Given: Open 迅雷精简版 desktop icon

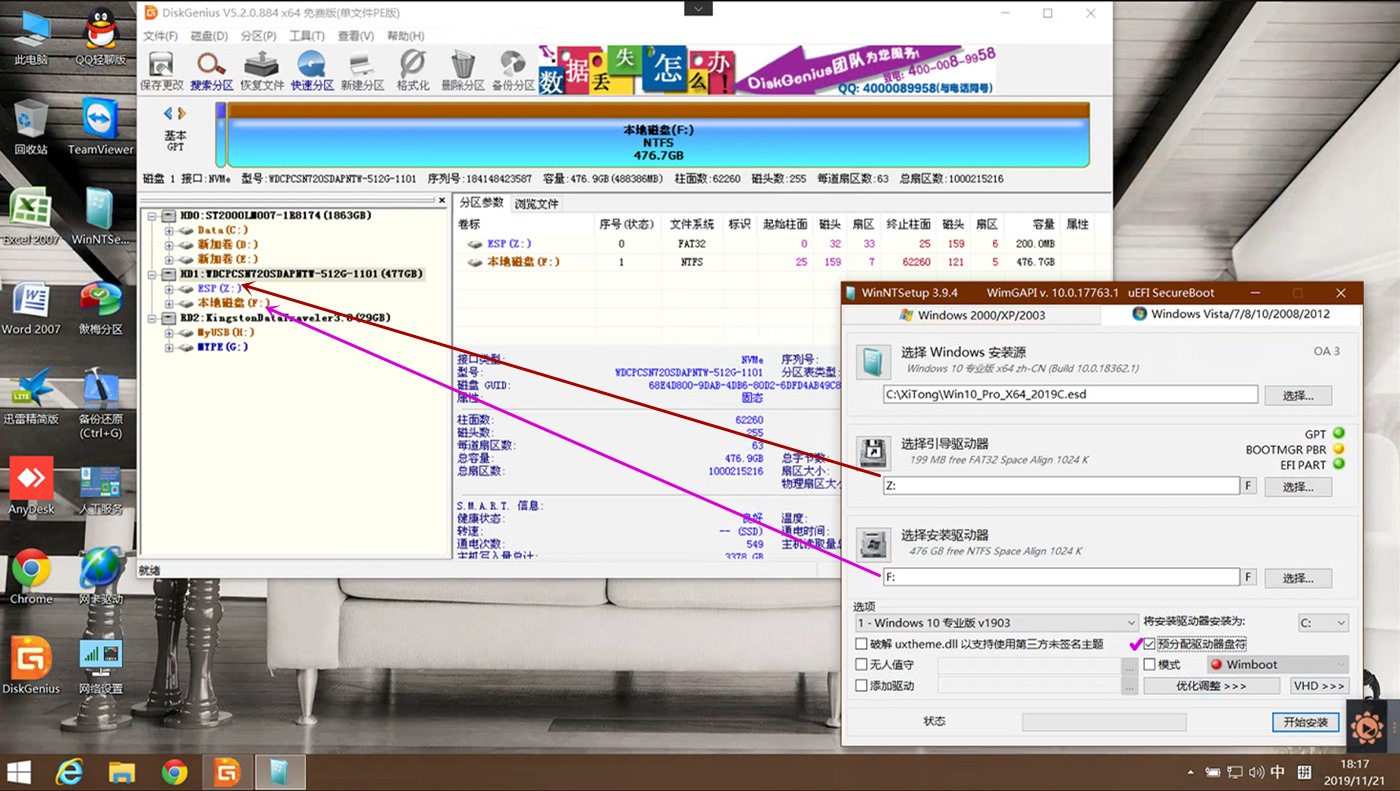Looking at the screenshot, I should pyautogui.click(x=31, y=397).
